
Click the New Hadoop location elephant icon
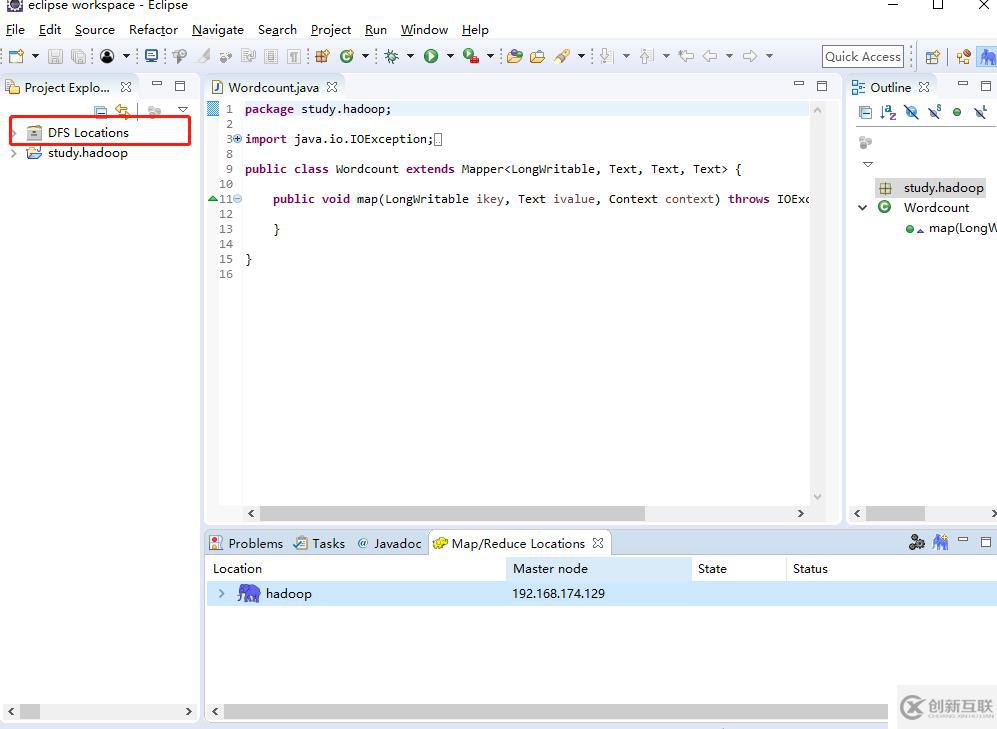coord(940,542)
